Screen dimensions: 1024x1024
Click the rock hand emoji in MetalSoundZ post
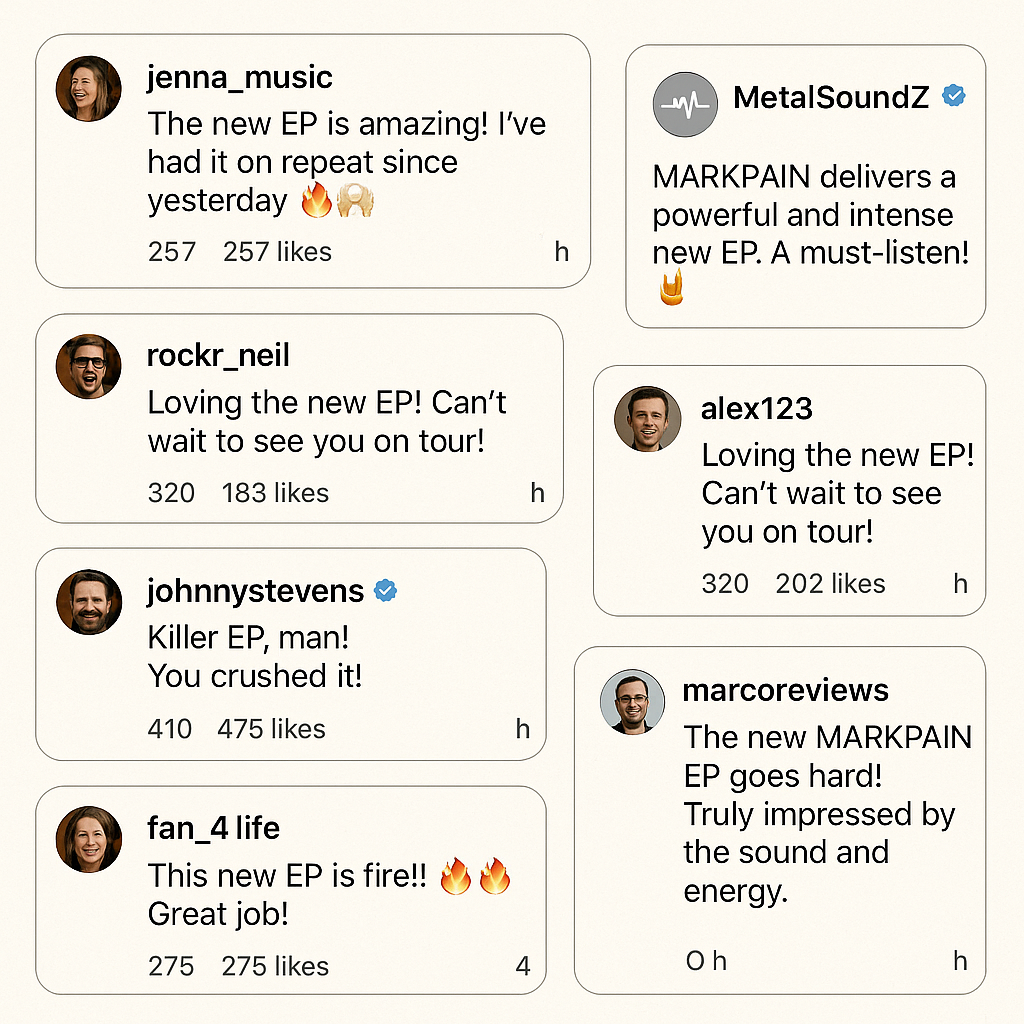tap(672, 287)
